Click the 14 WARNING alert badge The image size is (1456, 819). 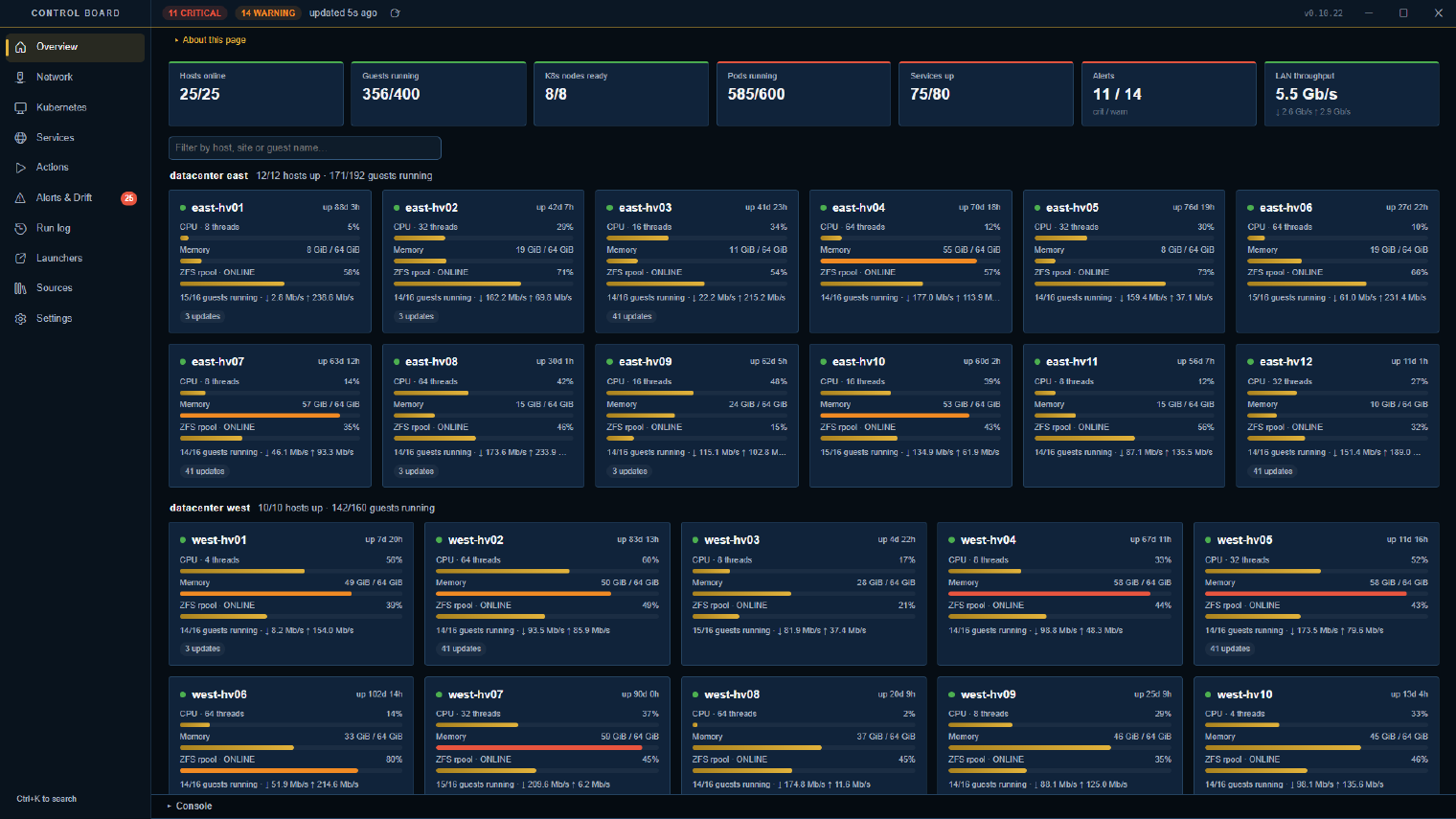coord(267,13)
